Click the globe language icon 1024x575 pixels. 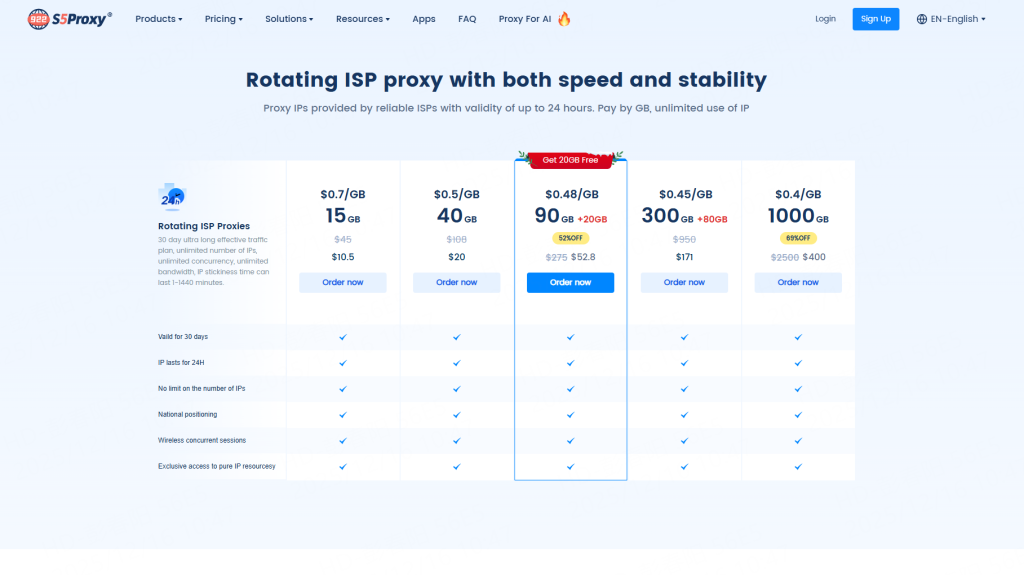coord(922,19)
